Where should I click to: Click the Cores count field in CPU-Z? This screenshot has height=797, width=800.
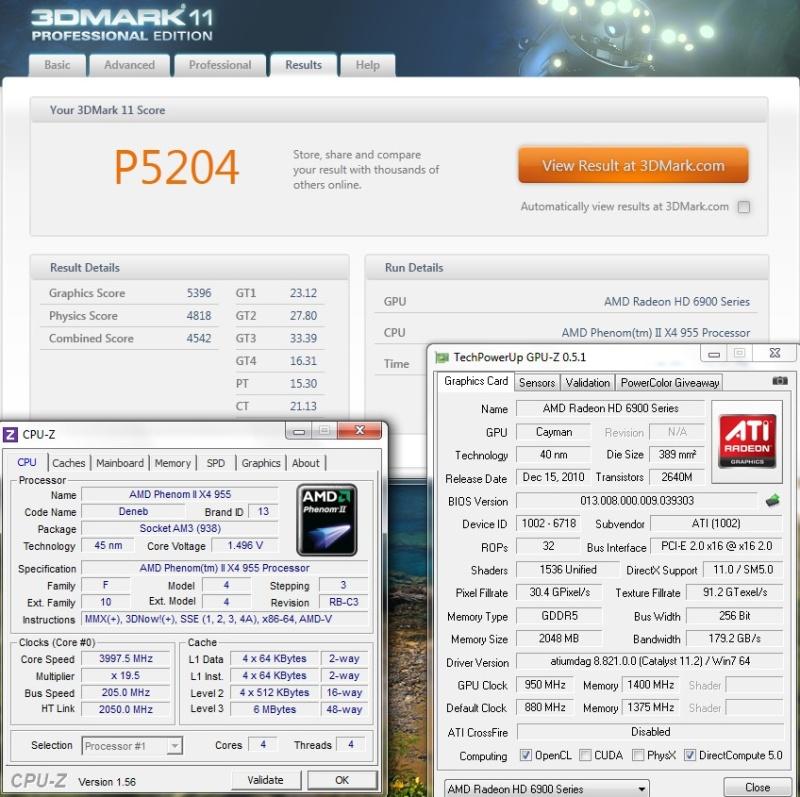click(263, 744)
